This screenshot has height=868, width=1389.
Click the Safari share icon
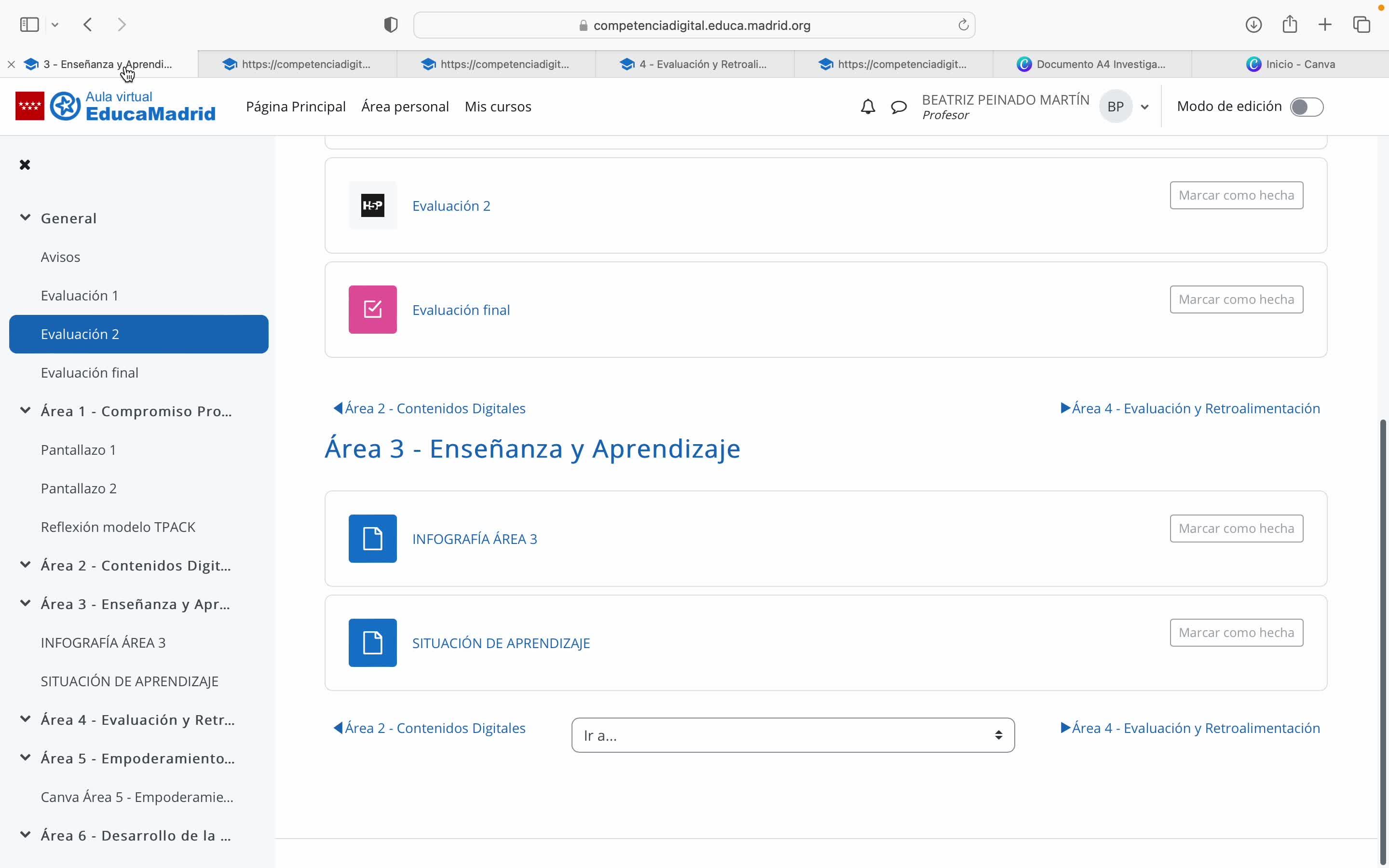(1290, 25)
